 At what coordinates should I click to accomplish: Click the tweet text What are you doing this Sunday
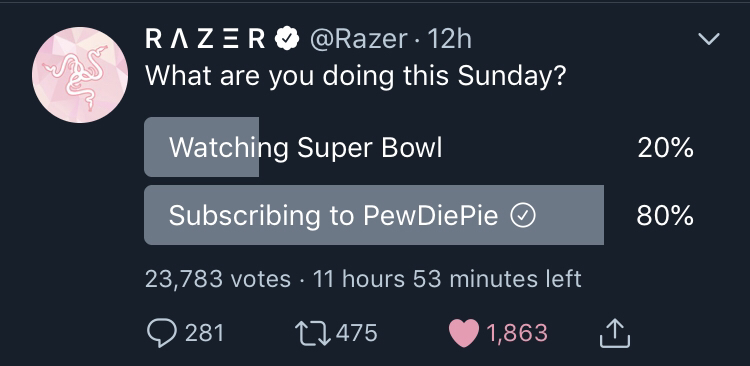pyautogui.click(x=355, y=77)
